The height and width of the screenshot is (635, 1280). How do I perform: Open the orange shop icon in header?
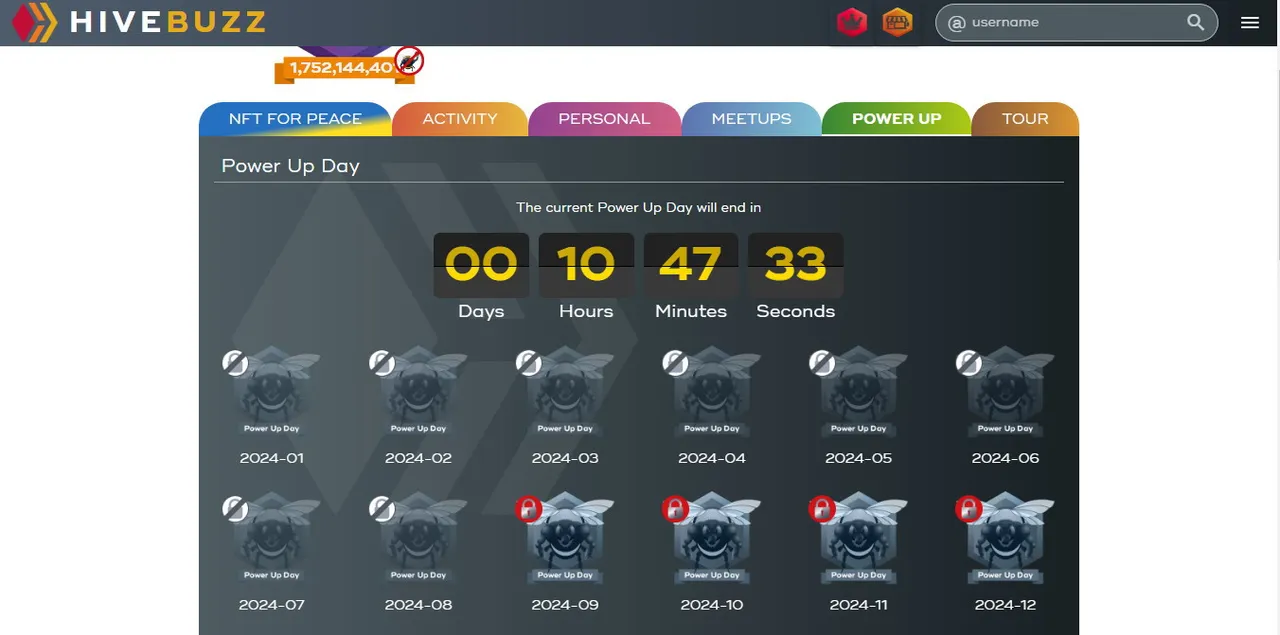click(x=897, y=22)
